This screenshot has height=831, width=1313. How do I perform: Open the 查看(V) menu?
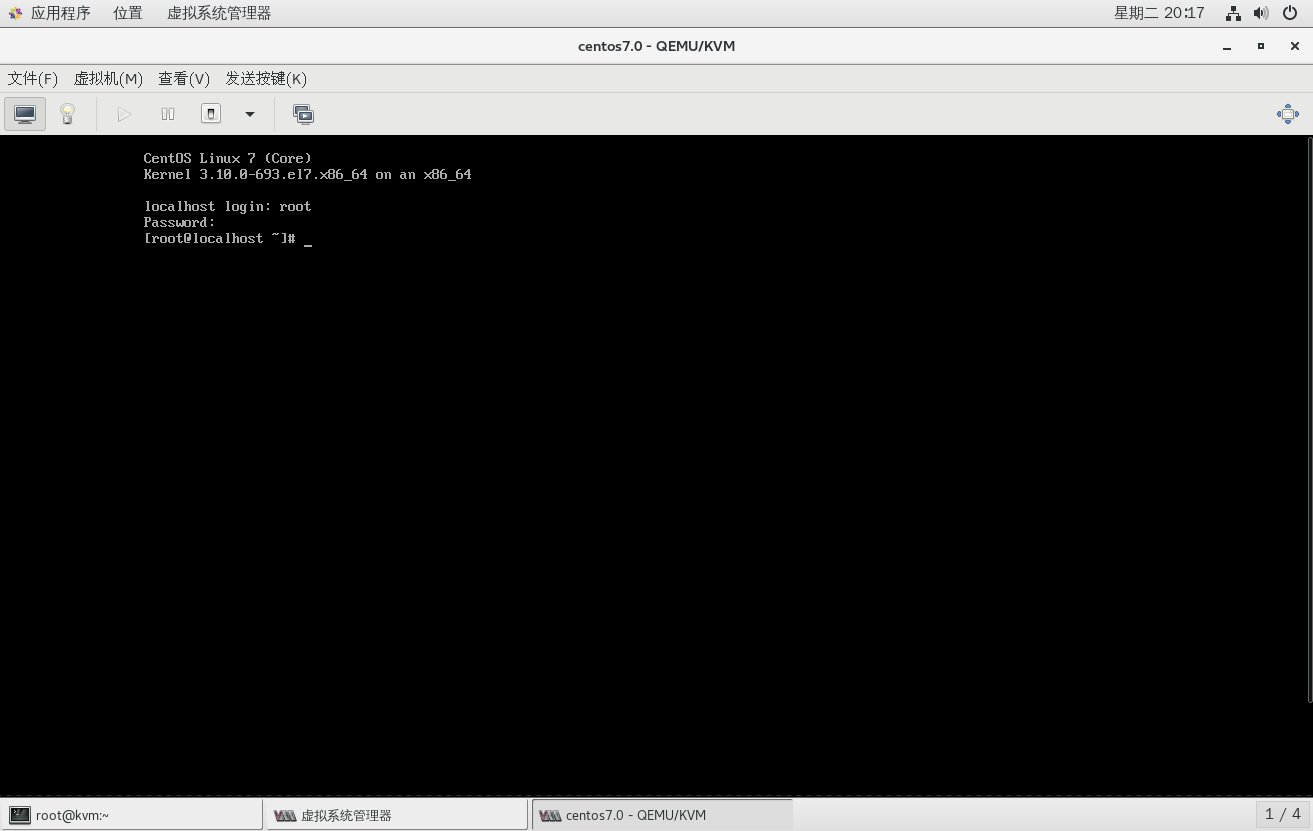[x=184, y=79]
